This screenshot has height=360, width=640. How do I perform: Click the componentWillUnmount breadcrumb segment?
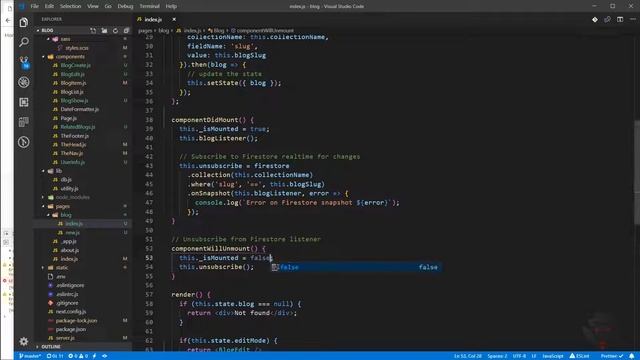[x=262, y=31]
